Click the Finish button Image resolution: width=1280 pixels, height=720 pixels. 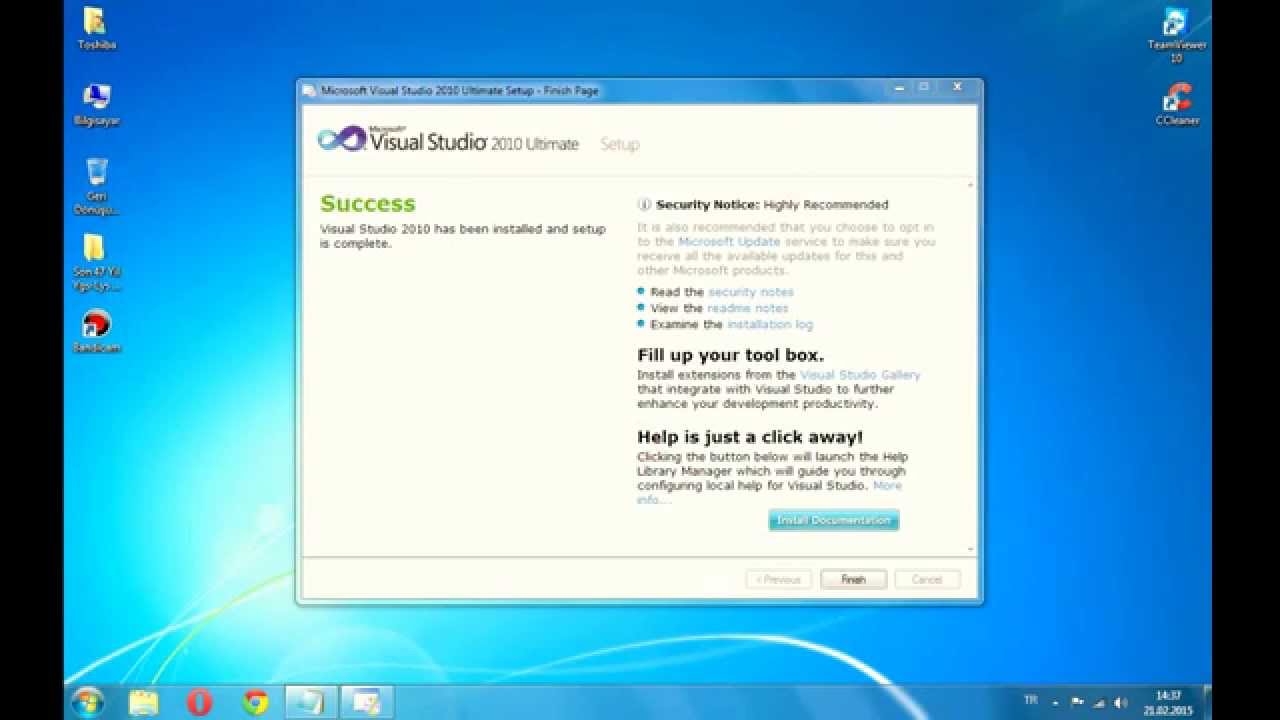(x=853, y=579)
